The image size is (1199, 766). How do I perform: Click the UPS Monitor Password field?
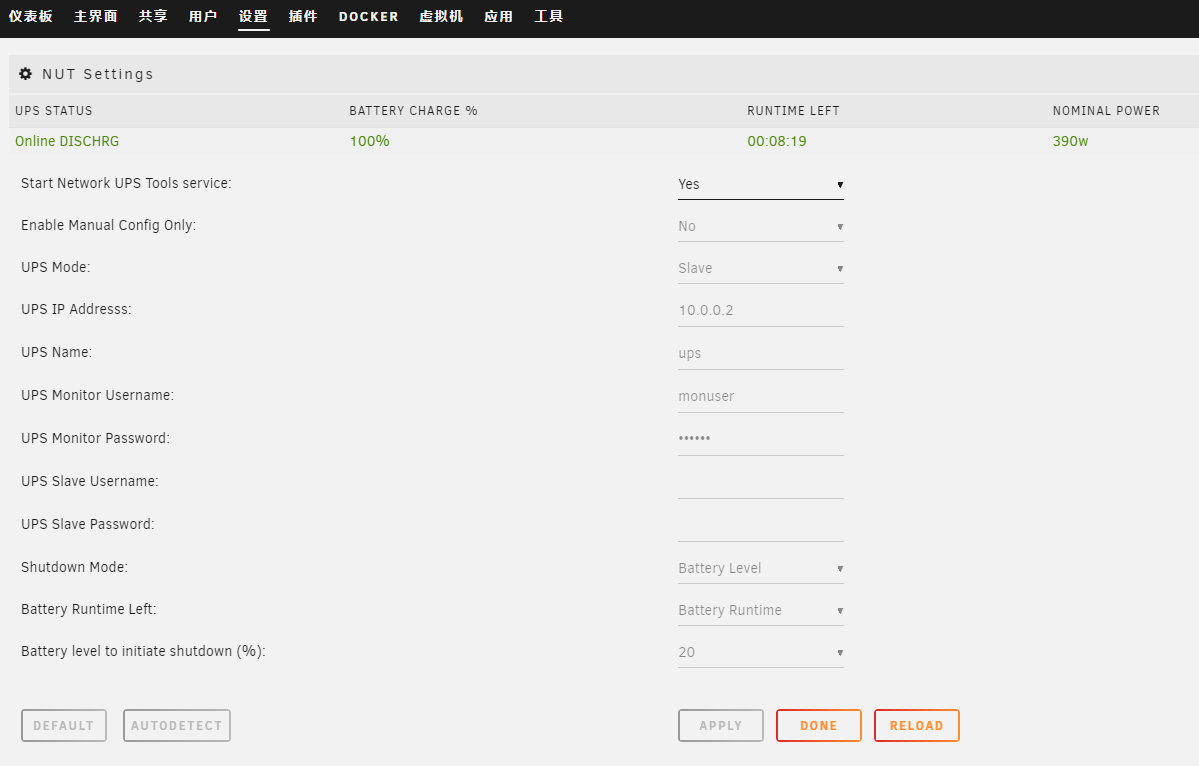[x=760, y=439]
